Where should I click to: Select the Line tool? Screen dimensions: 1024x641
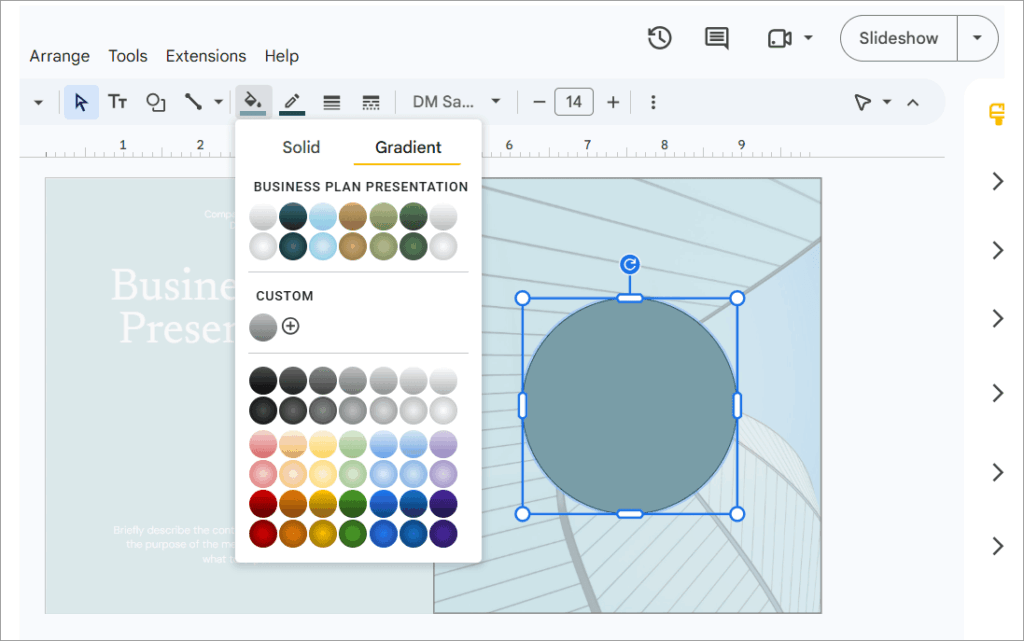click(193, 102)
